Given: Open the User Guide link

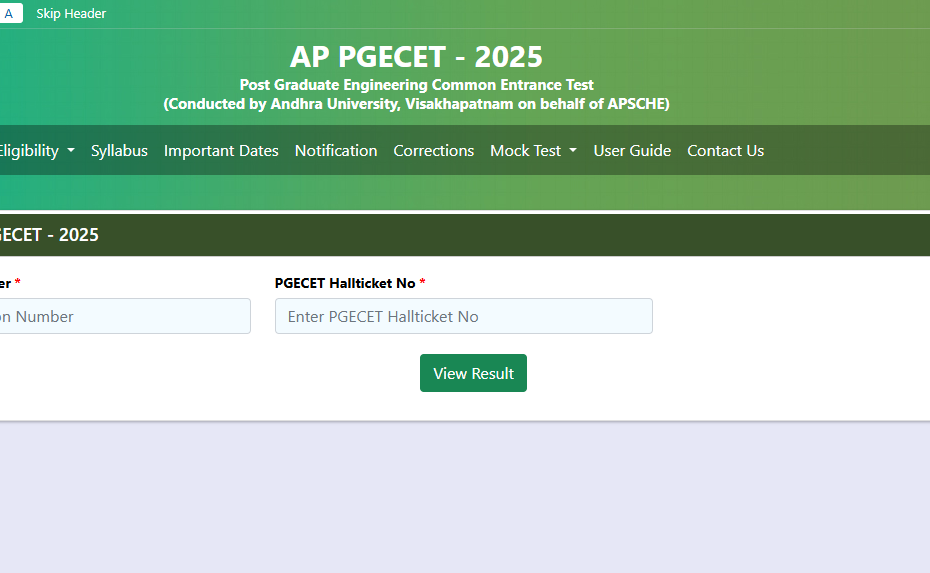Looking at the screenshot, I should click(632, 151).
